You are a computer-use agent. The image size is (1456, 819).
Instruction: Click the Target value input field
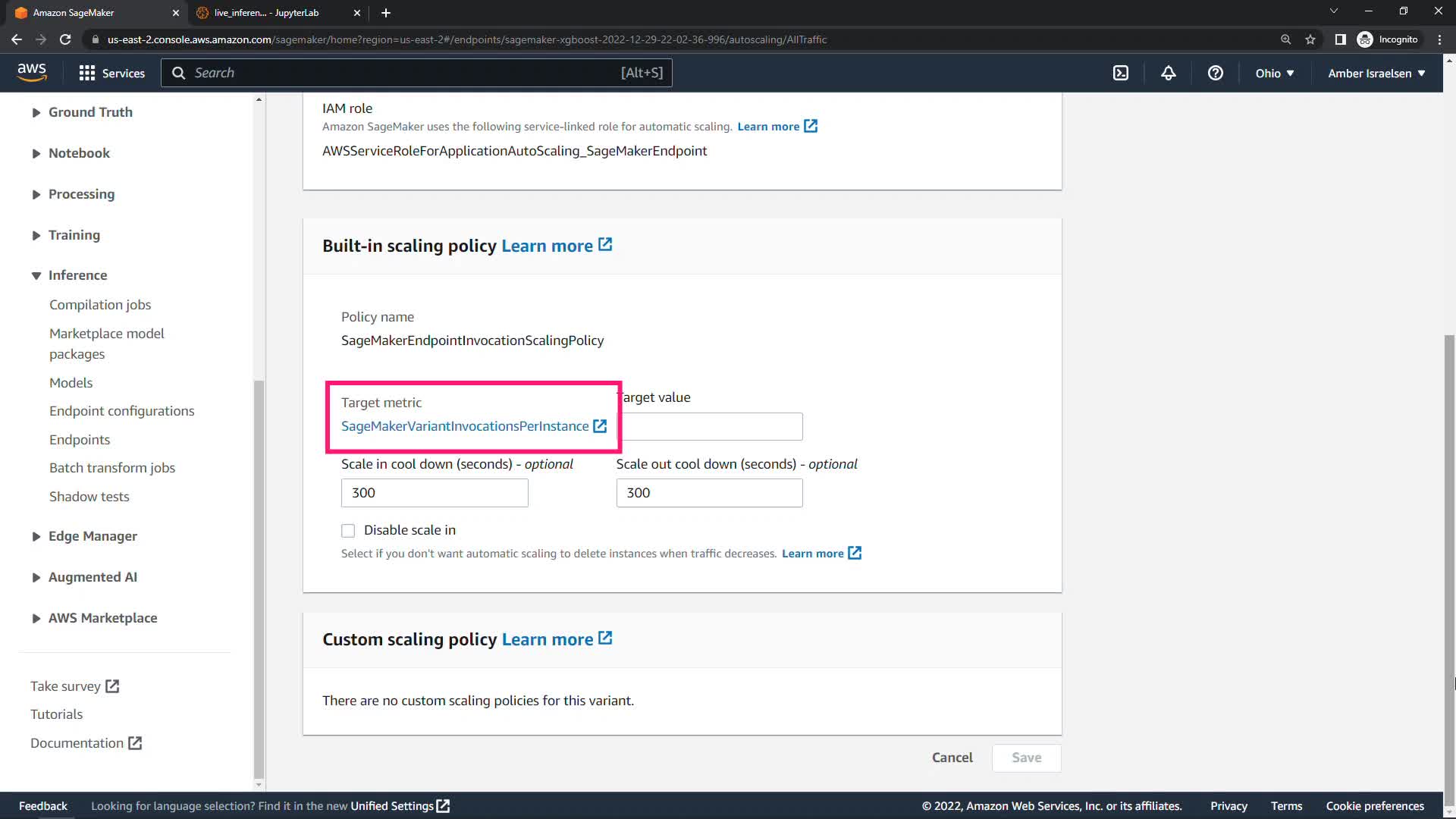pyautogui.click(x=711, y=427)
